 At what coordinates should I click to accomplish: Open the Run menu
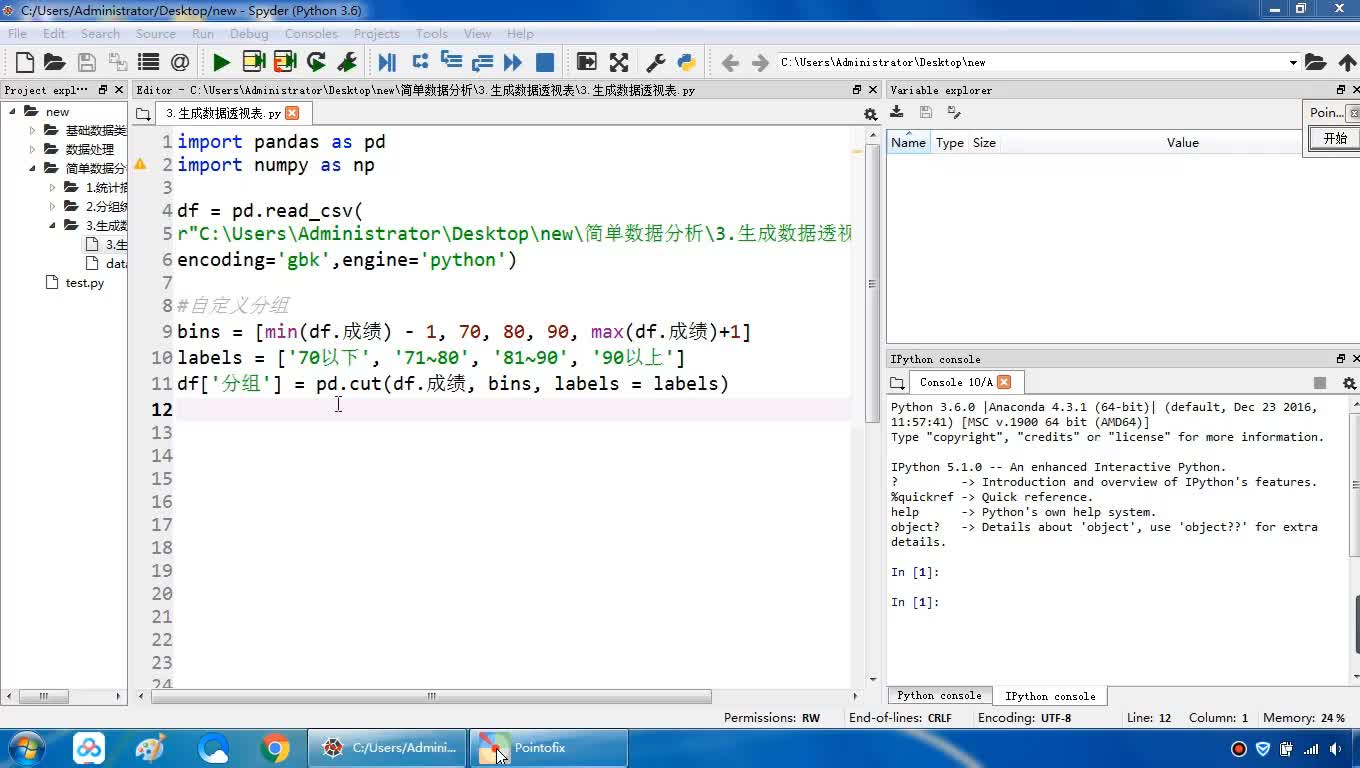203,33
